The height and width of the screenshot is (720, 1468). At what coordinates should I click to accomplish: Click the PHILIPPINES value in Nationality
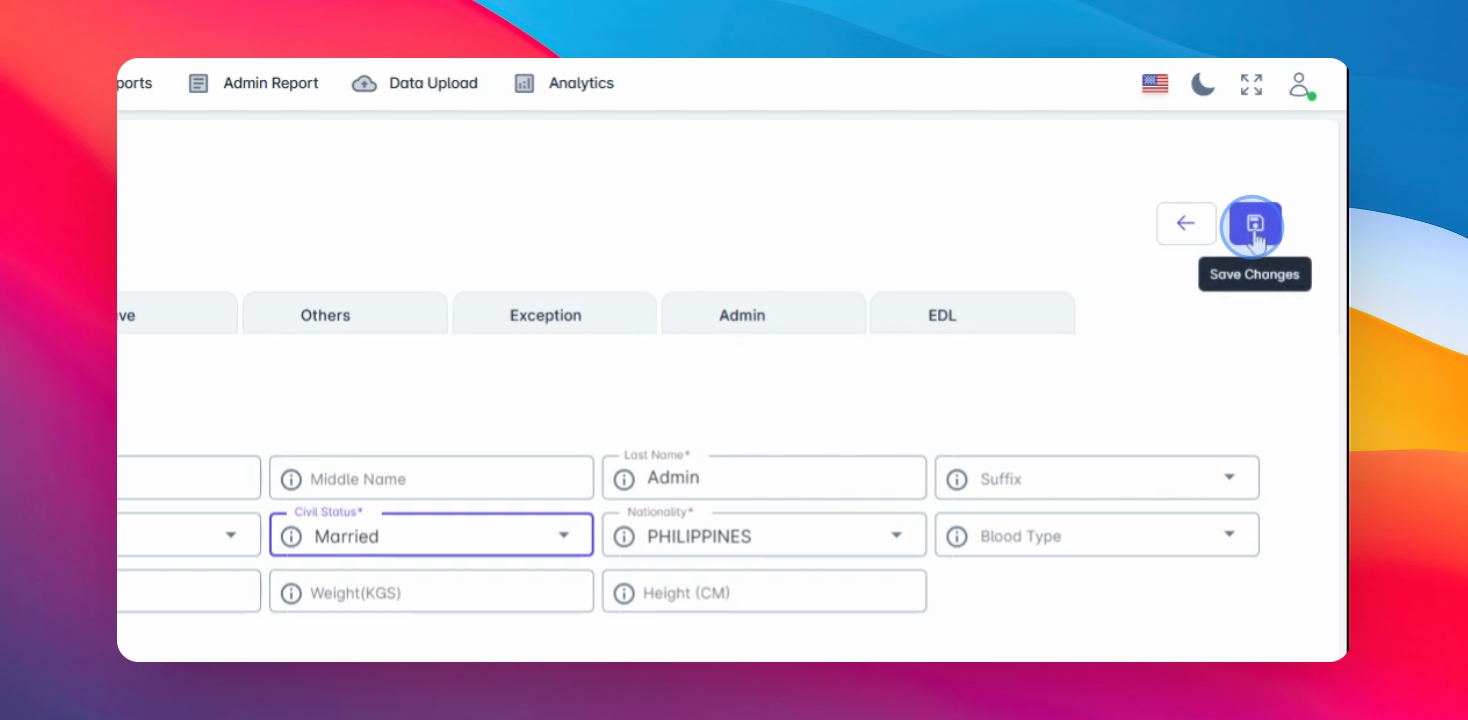point(699,537)
